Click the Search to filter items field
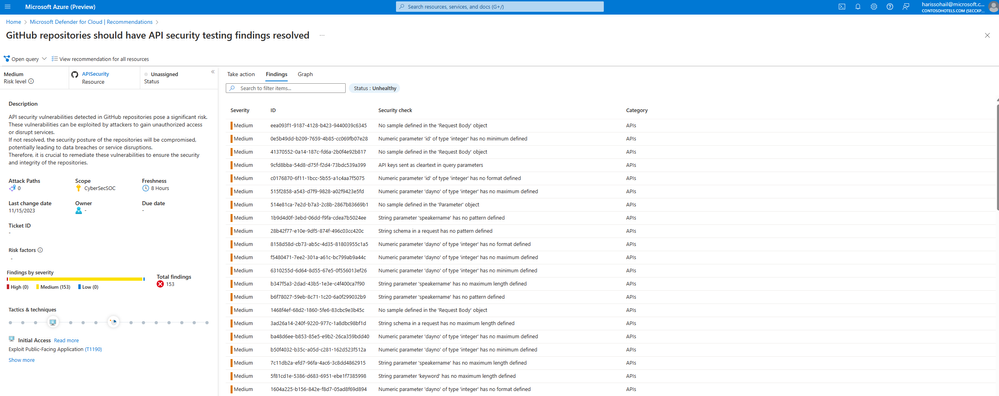Image resolution: width=999 pixels, height=396 pixels. (x=285, y=88)
